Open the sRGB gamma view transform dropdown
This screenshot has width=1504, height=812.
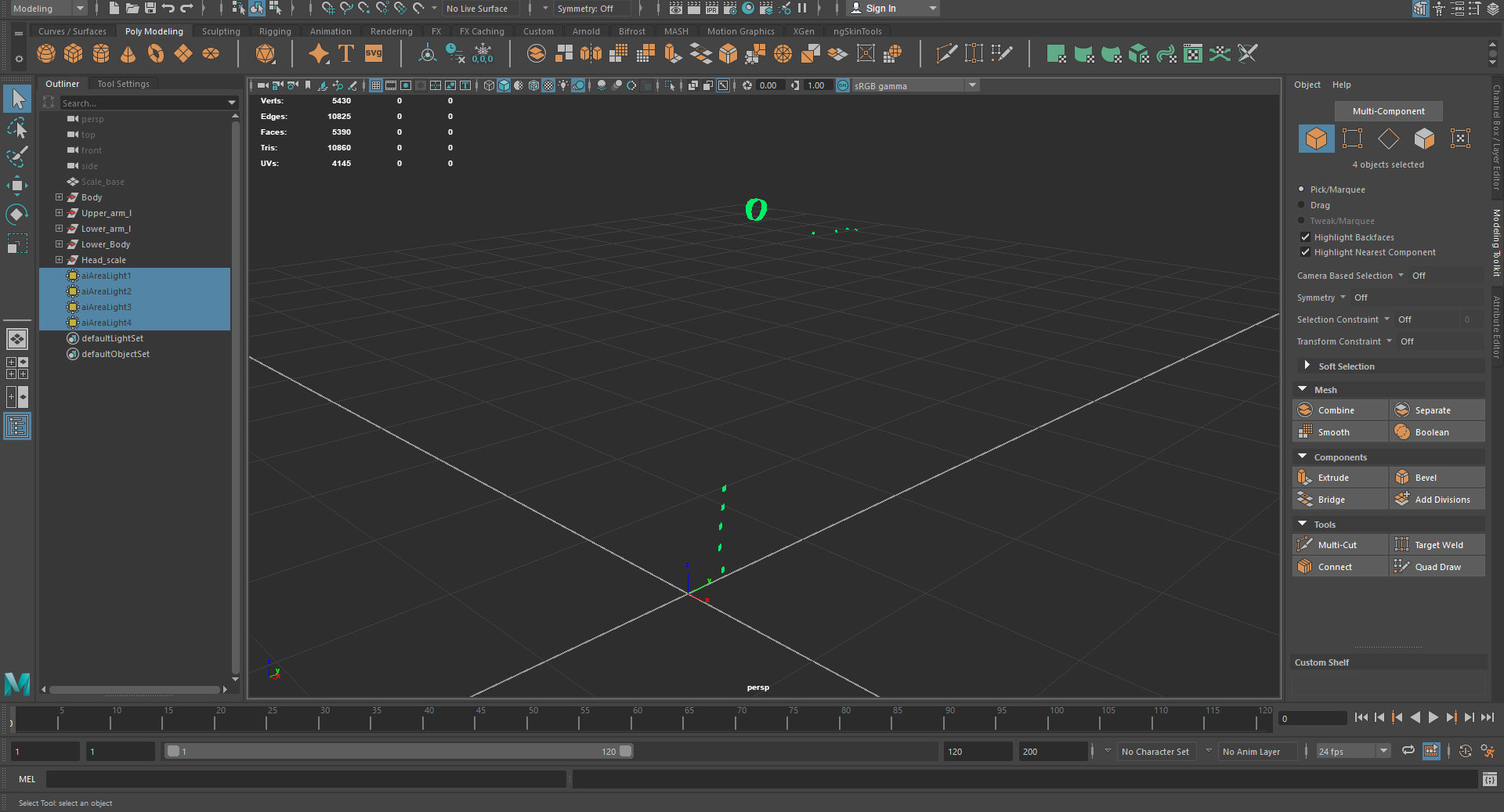pos(972,85)
